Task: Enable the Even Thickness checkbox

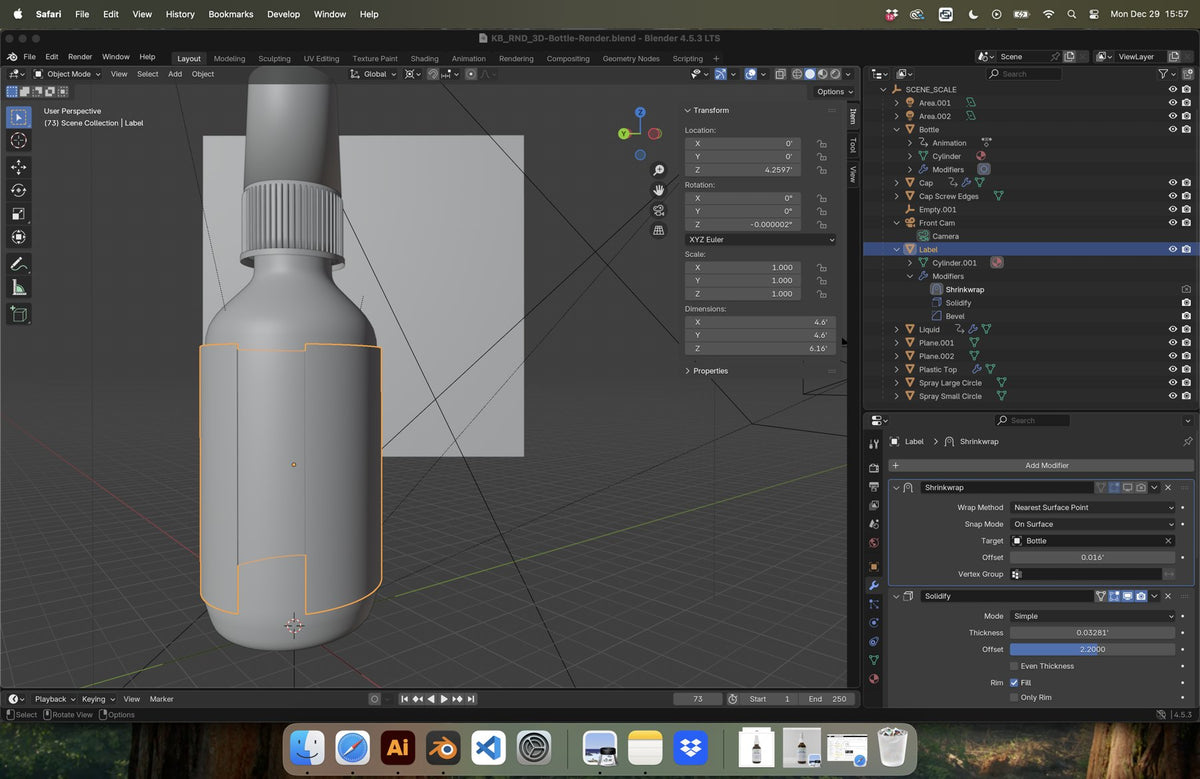Action: [1014, 666]
